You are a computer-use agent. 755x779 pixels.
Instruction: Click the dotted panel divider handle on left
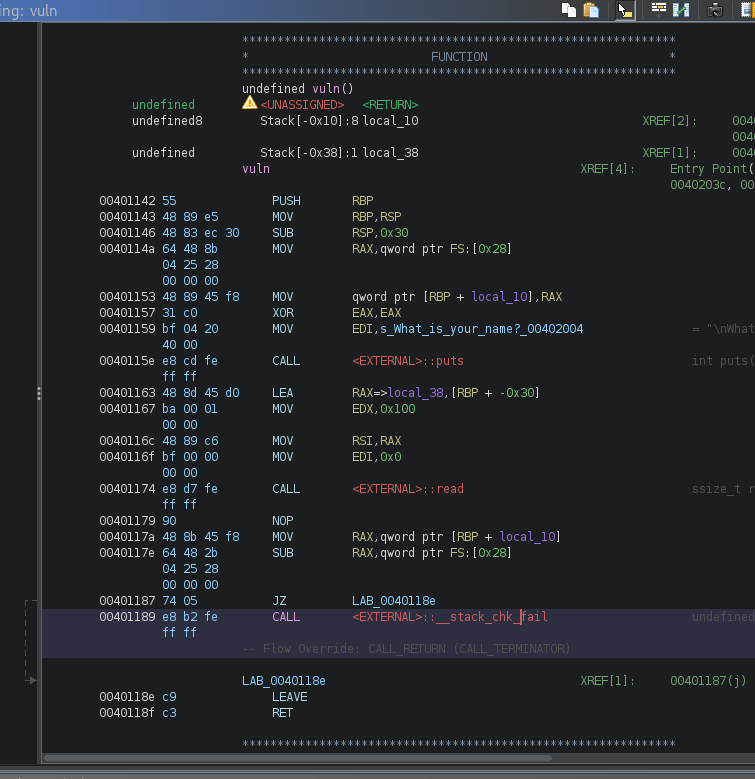(x=39, y=393)
